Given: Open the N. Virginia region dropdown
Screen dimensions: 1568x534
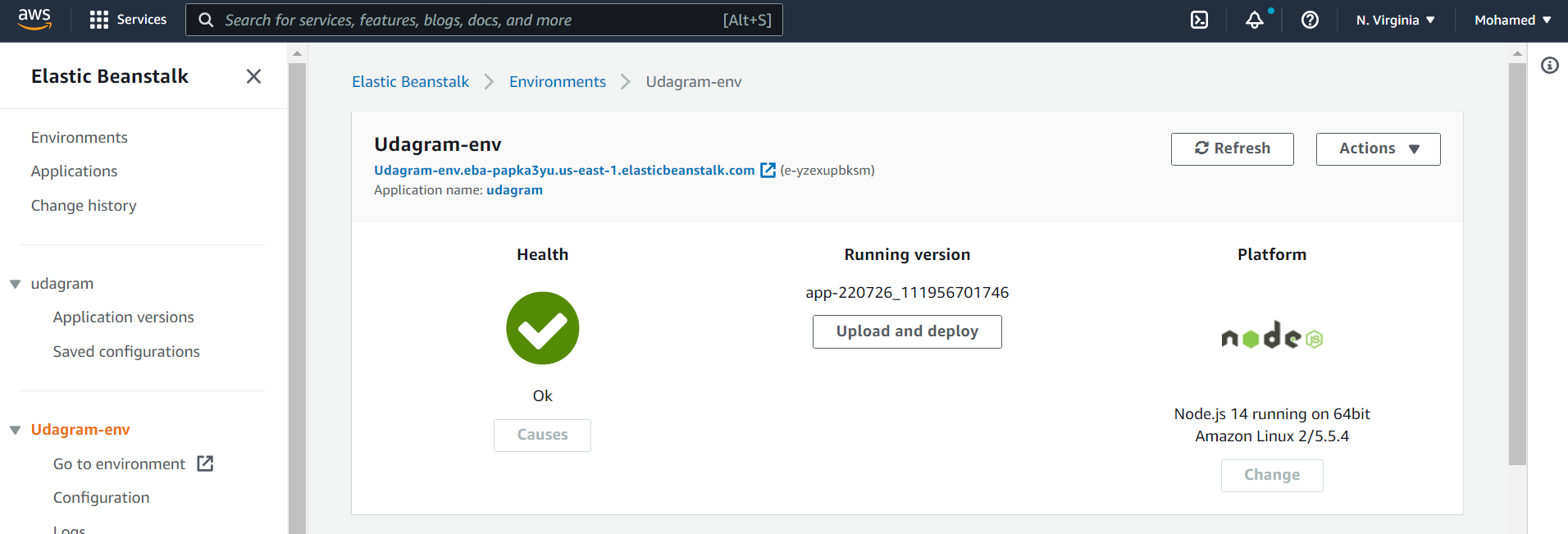Looking at the screenshot, I should point(1395,20).
